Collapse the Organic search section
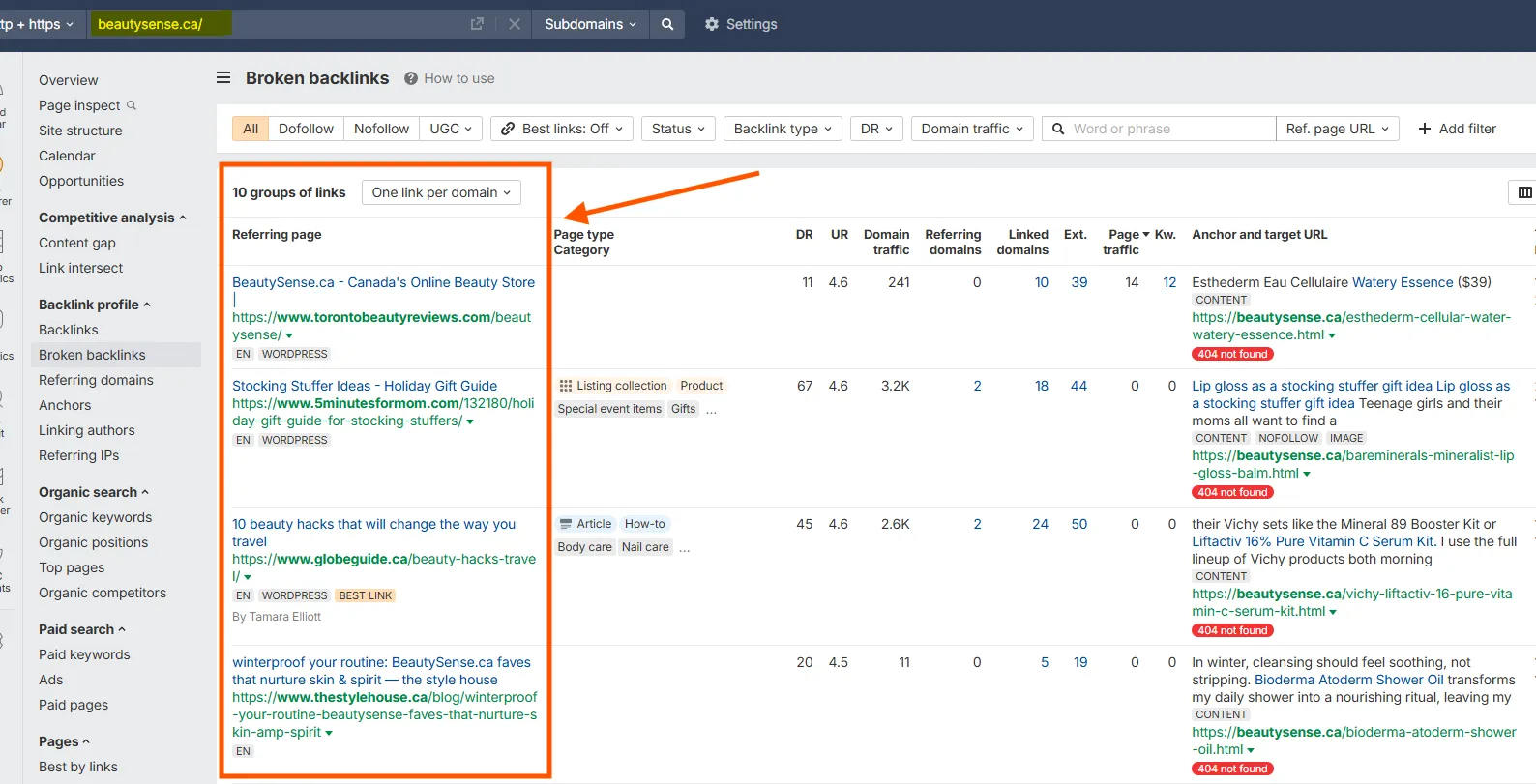 (145, 493)
